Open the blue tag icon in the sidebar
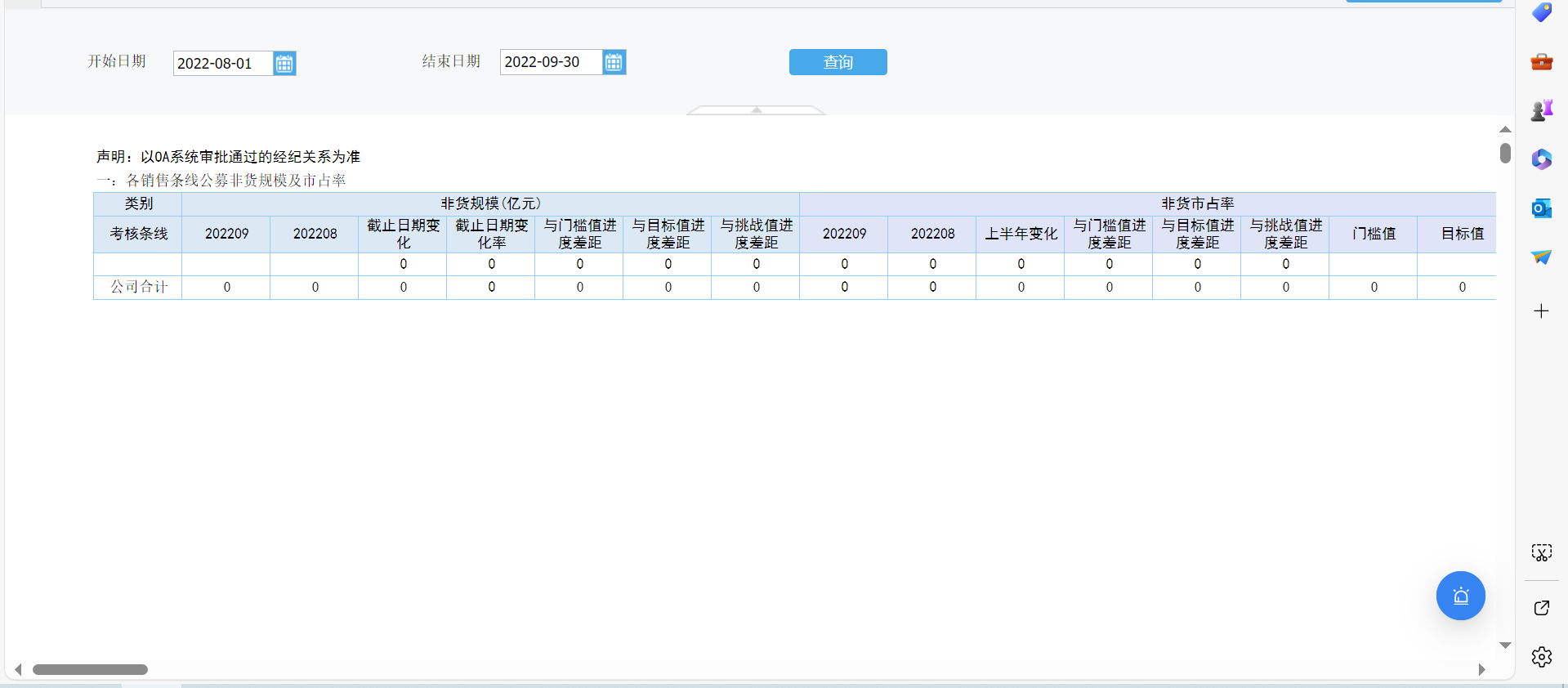Screen dimensions: 1568x688 click(x=1542, y=12)
